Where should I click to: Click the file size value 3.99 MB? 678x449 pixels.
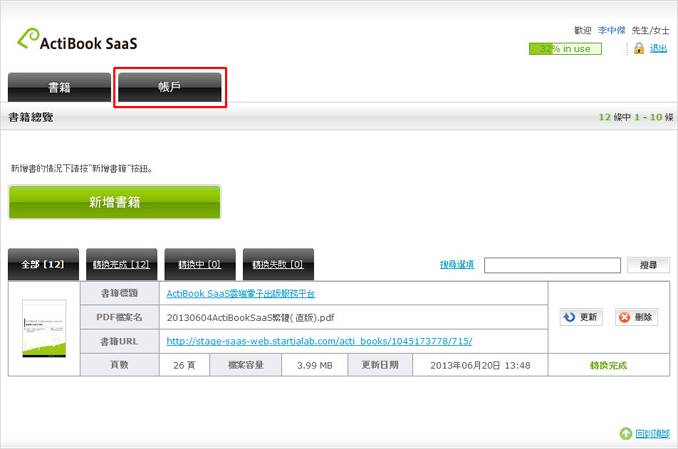pyautogui.click(x=314, y=366)
